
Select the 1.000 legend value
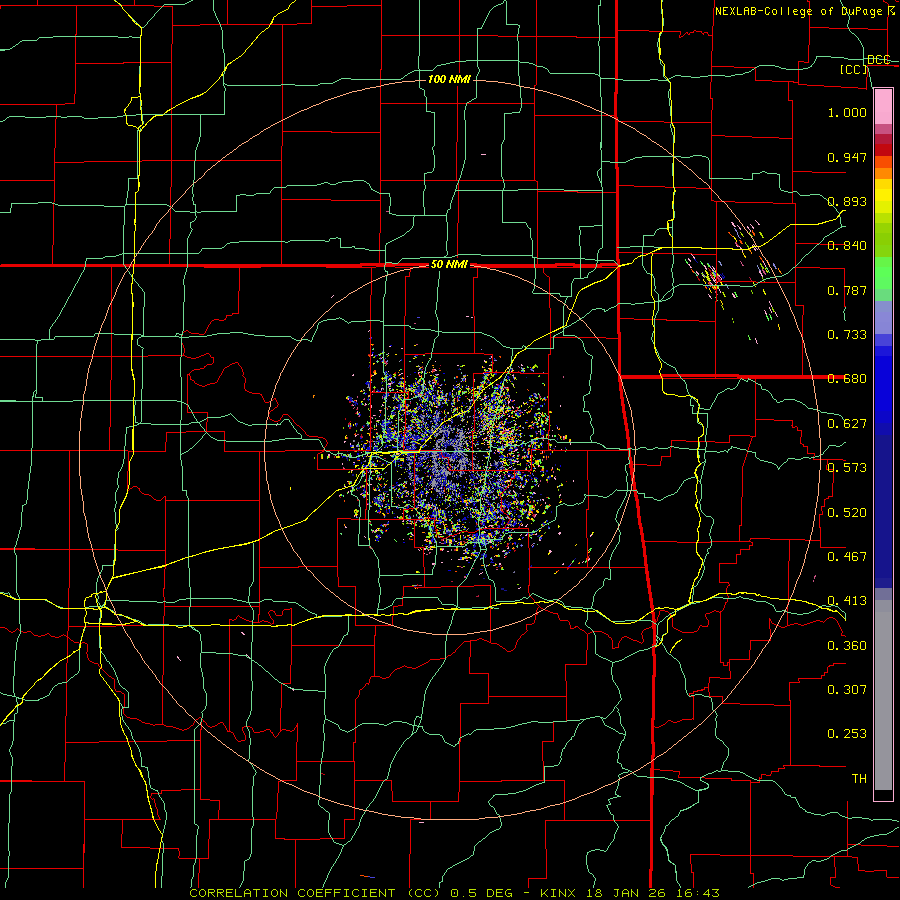pyautogui.click(x=847, y=112)
